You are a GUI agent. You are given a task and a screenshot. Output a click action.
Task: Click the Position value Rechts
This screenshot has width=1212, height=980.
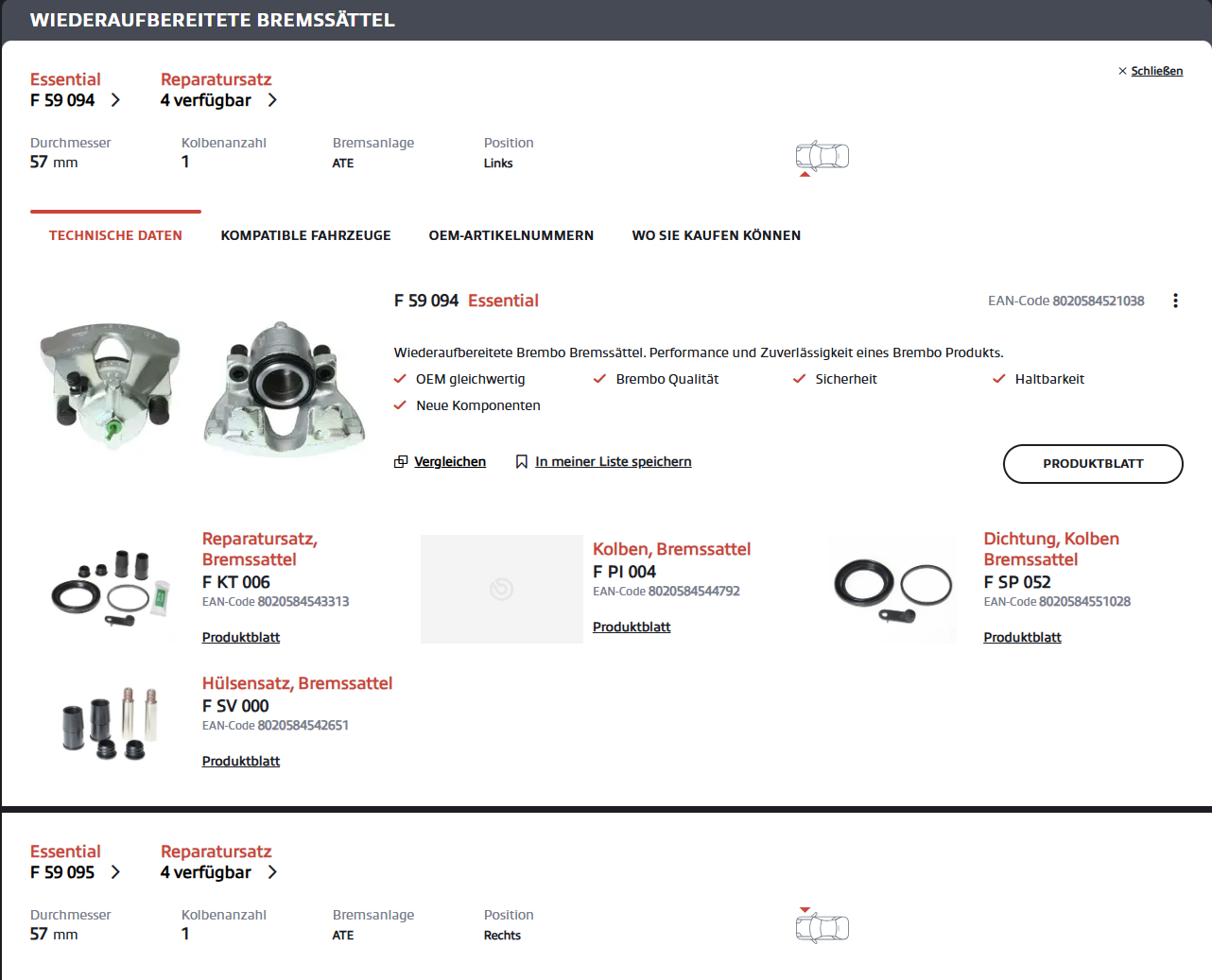502,936
